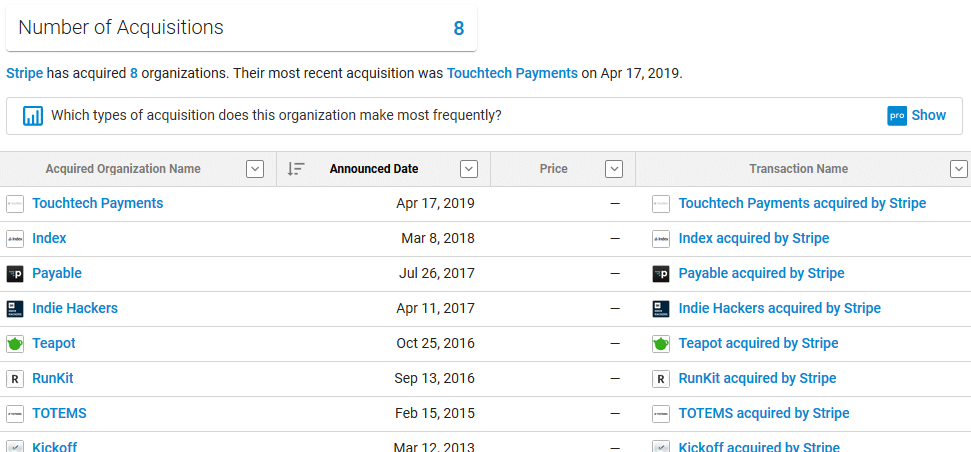Click the sort icon beside Announced Date

click(296, 169)
